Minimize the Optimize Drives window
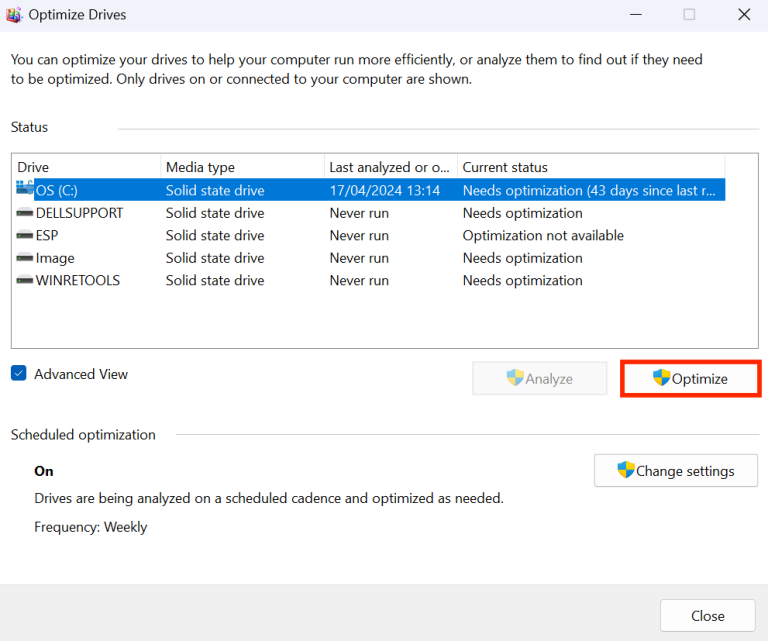 point(636,15)
